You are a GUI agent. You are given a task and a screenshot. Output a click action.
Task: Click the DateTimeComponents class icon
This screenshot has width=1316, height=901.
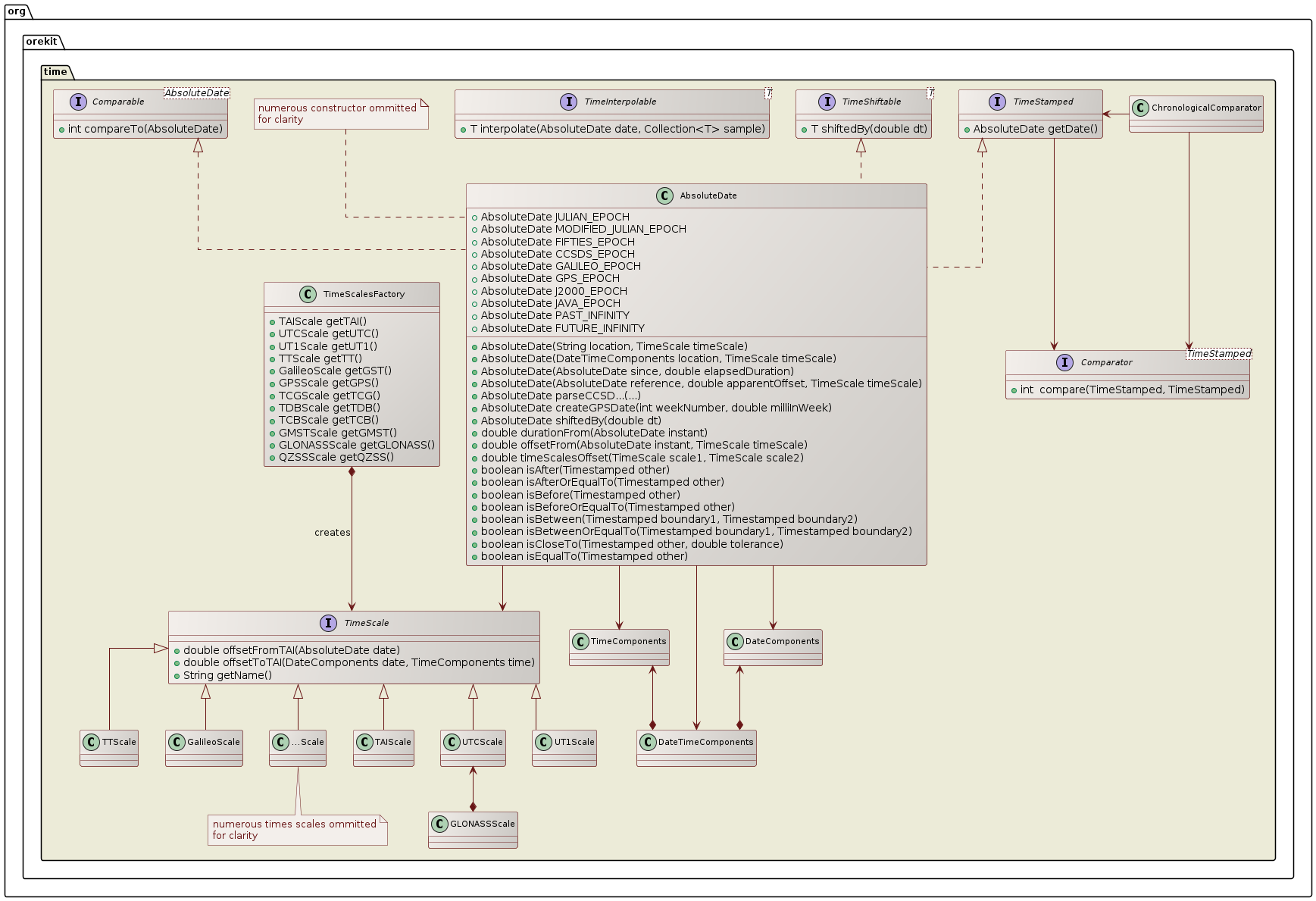click(648, 742)
